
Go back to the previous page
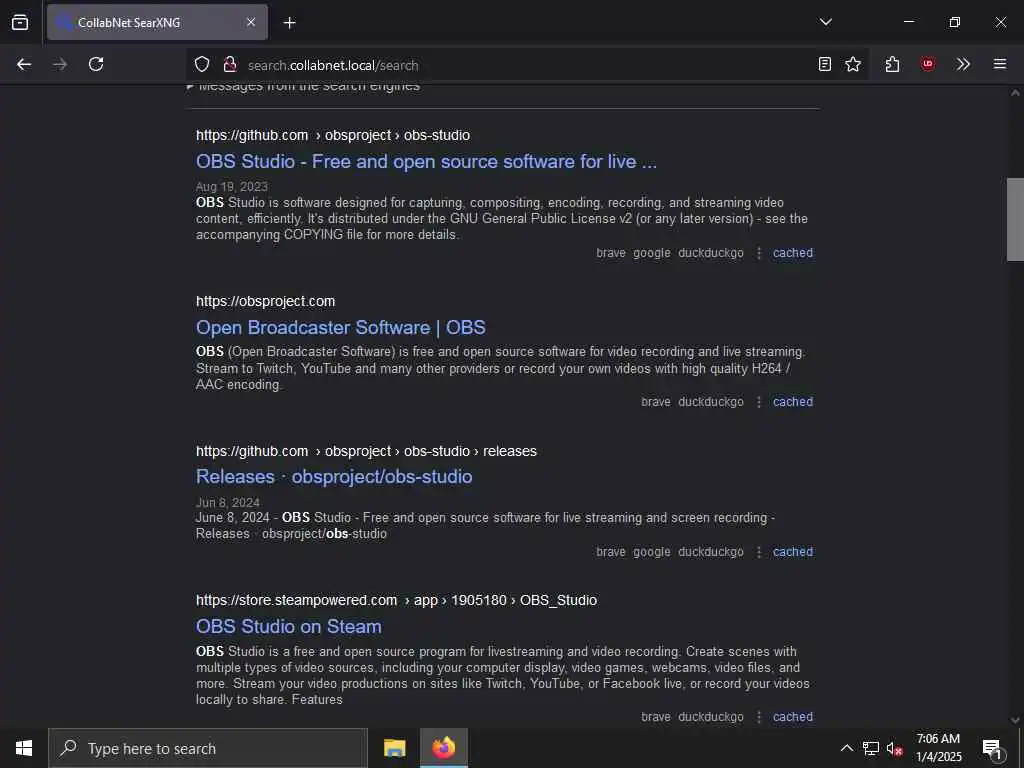[24, 64]
